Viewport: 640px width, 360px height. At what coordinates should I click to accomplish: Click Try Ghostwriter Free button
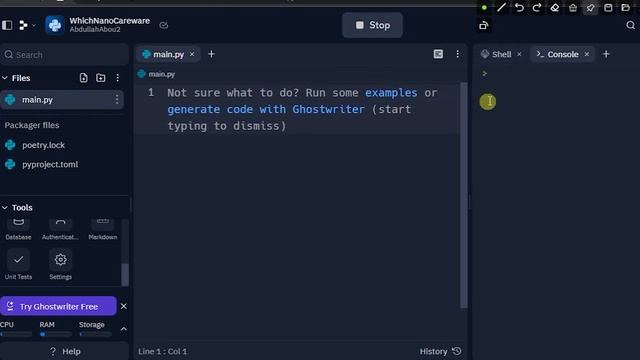coord(58,306)
